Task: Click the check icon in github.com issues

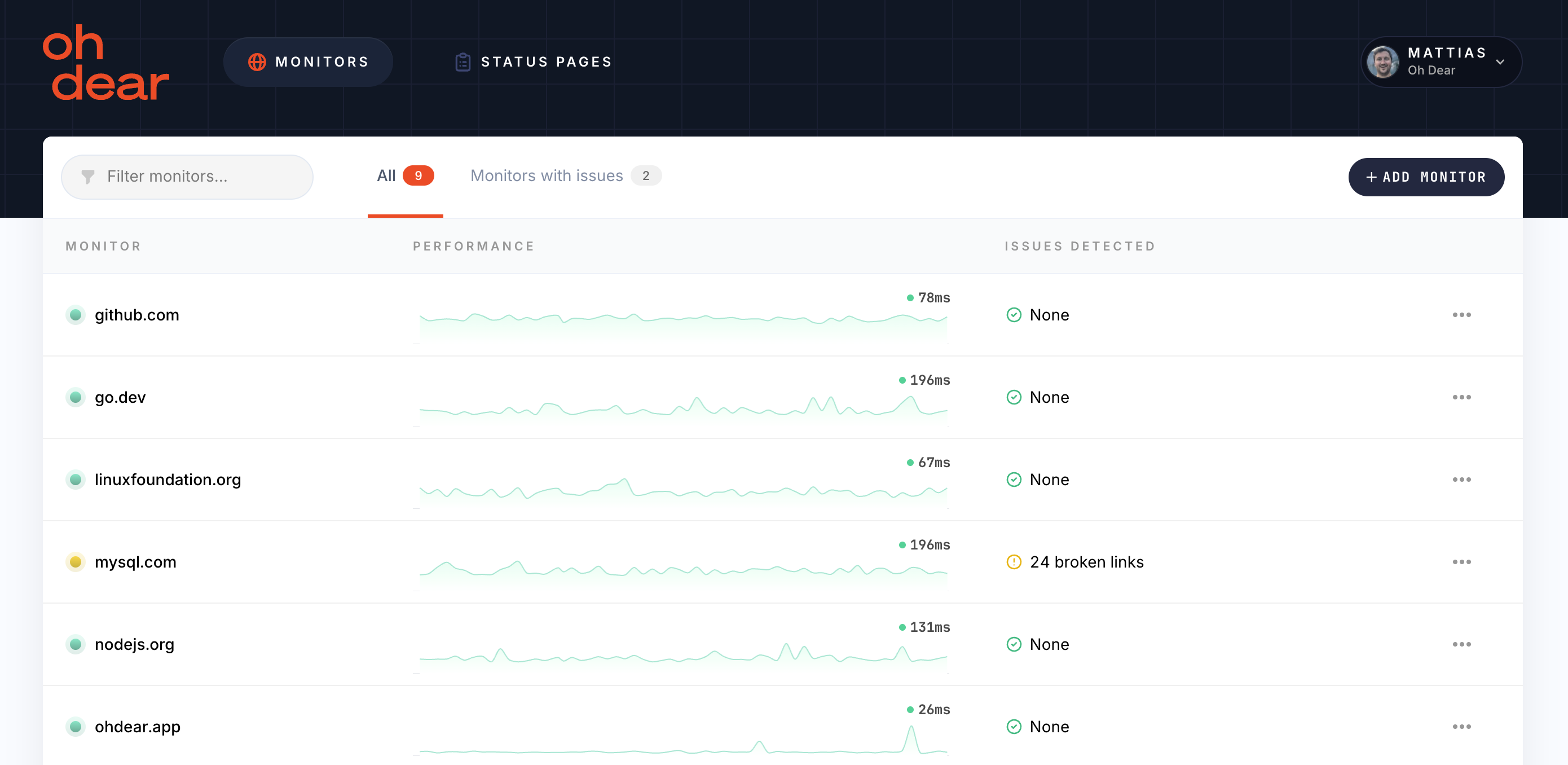Action: [x=1014, y=315]
